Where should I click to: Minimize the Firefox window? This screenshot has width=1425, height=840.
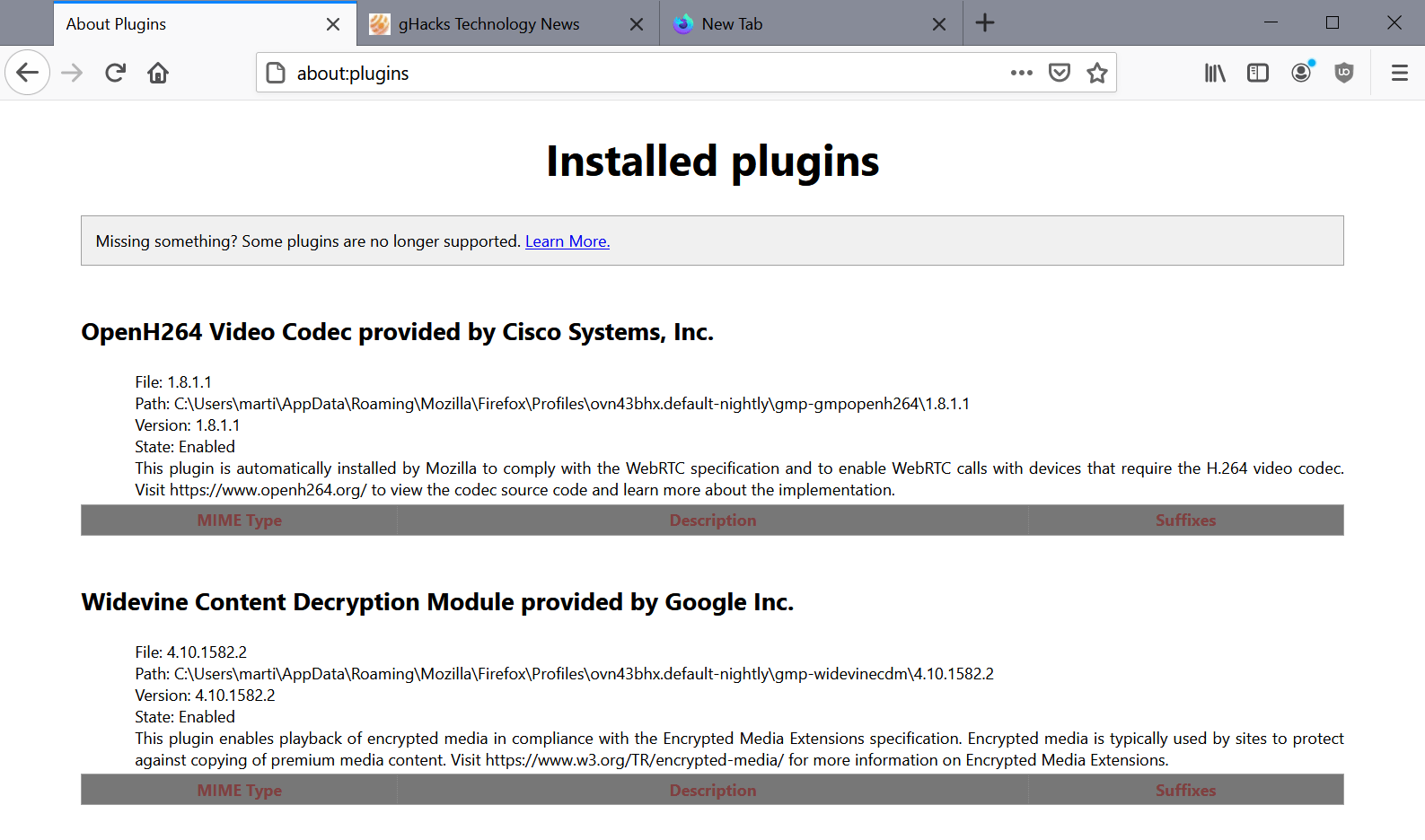click(1271, 22)
